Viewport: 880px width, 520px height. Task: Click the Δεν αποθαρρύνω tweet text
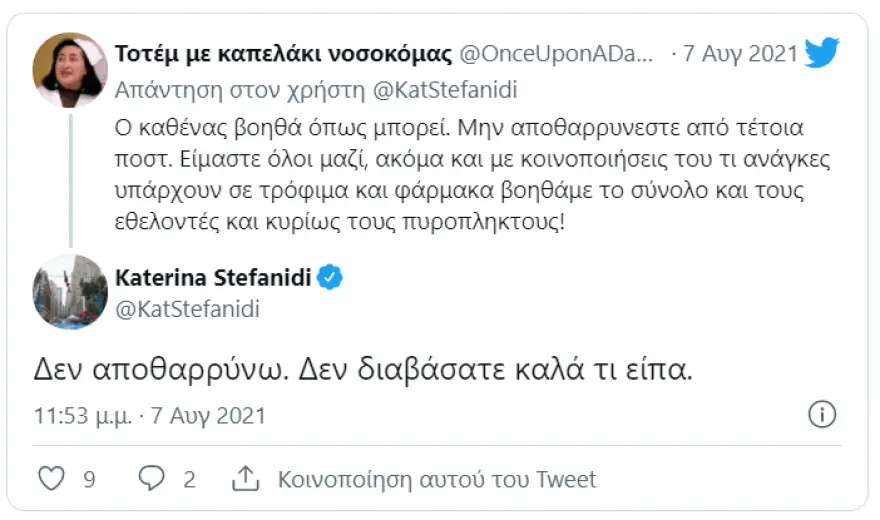tap(363, 370)
